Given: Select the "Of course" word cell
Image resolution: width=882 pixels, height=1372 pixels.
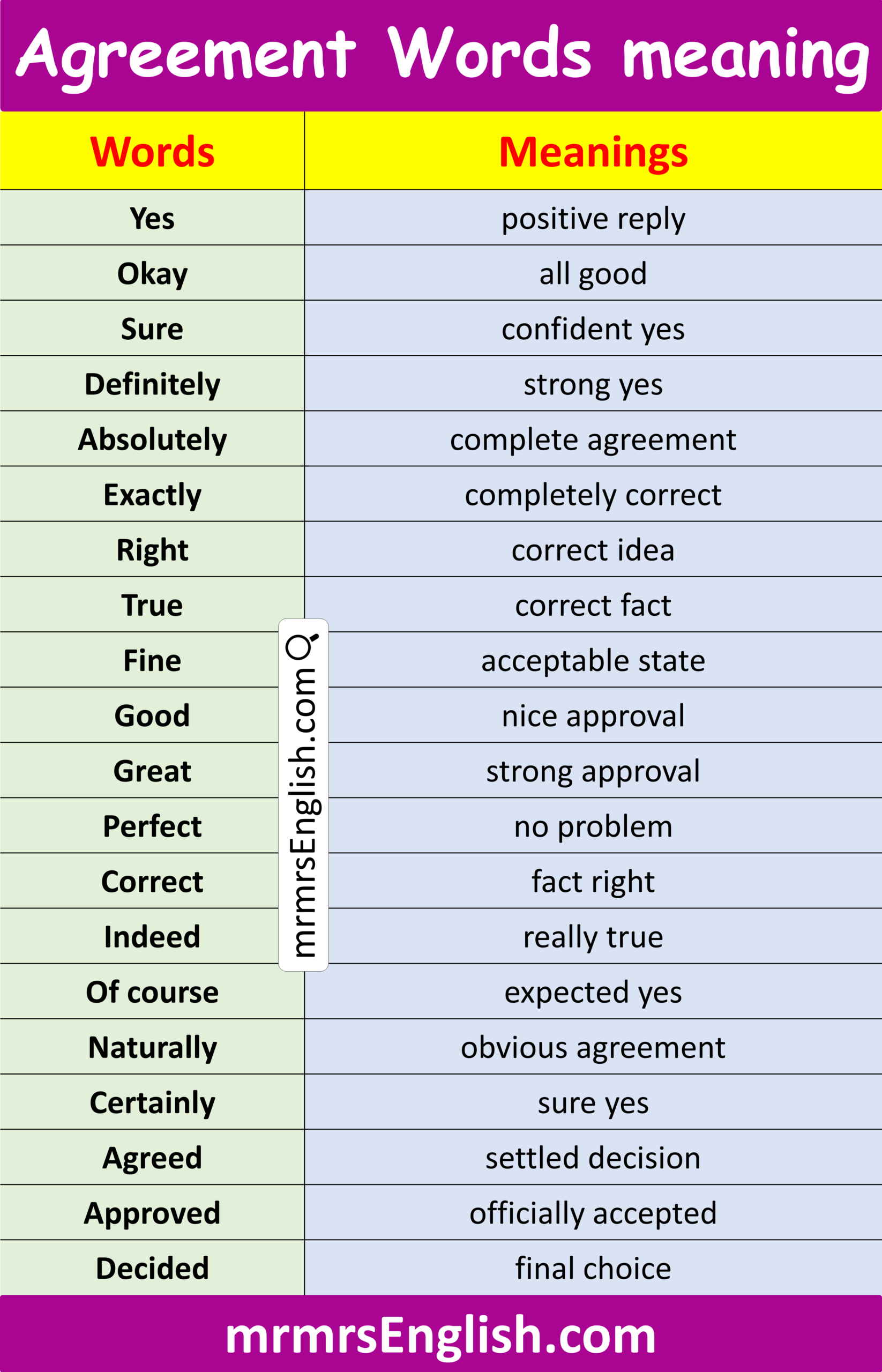Looking at the screenshot, I should tap(152, 991).
